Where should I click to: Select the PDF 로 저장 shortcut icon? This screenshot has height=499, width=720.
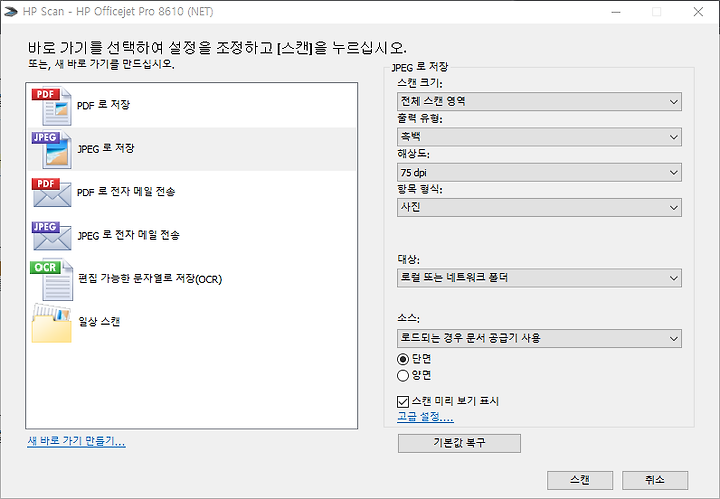tap(51, 106)
